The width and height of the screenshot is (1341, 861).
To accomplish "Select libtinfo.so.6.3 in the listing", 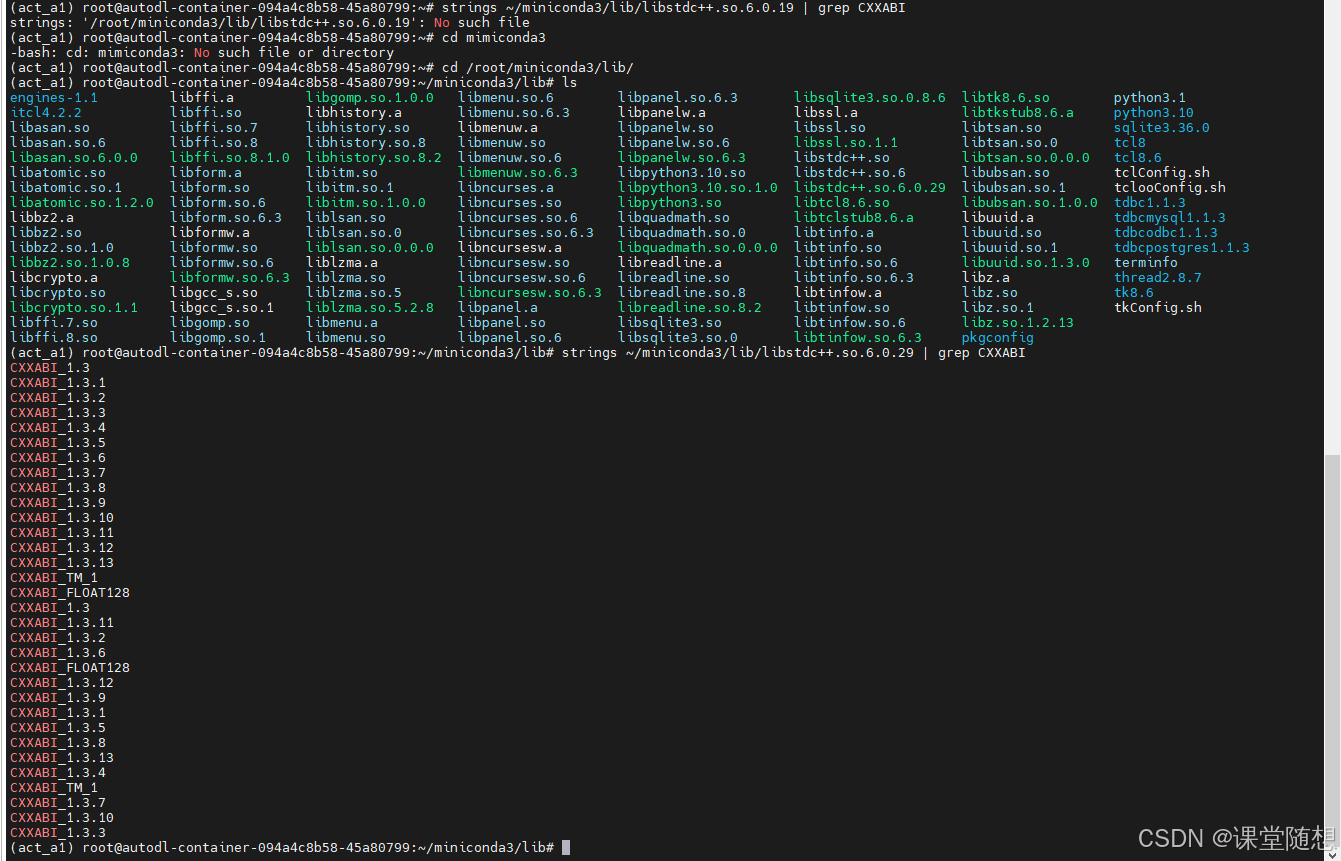I will (x=854, y=278).
